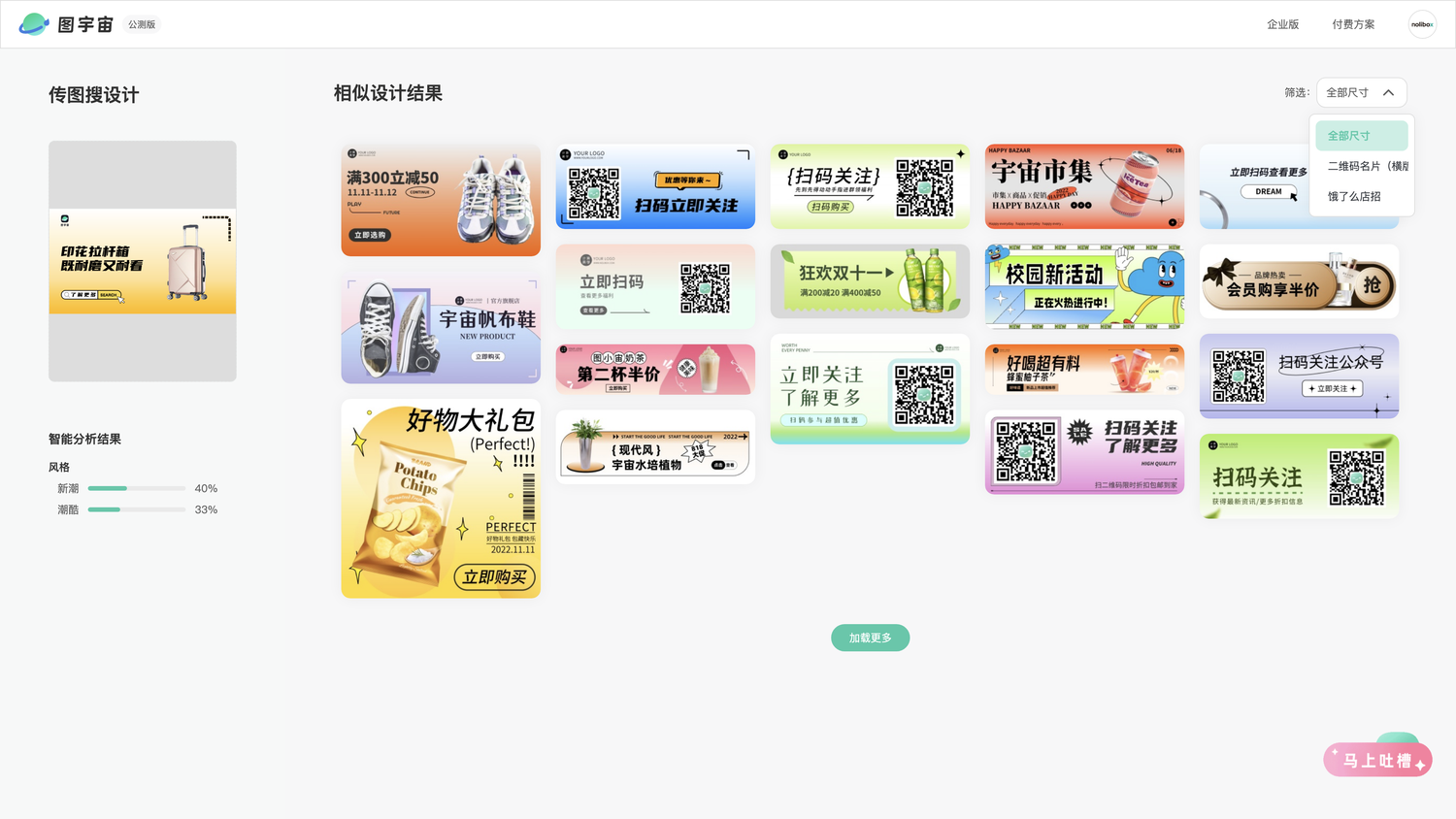The image size is (1456, 819).
Task: Click the 传图搜设计 heading
Action: (94, 95)
